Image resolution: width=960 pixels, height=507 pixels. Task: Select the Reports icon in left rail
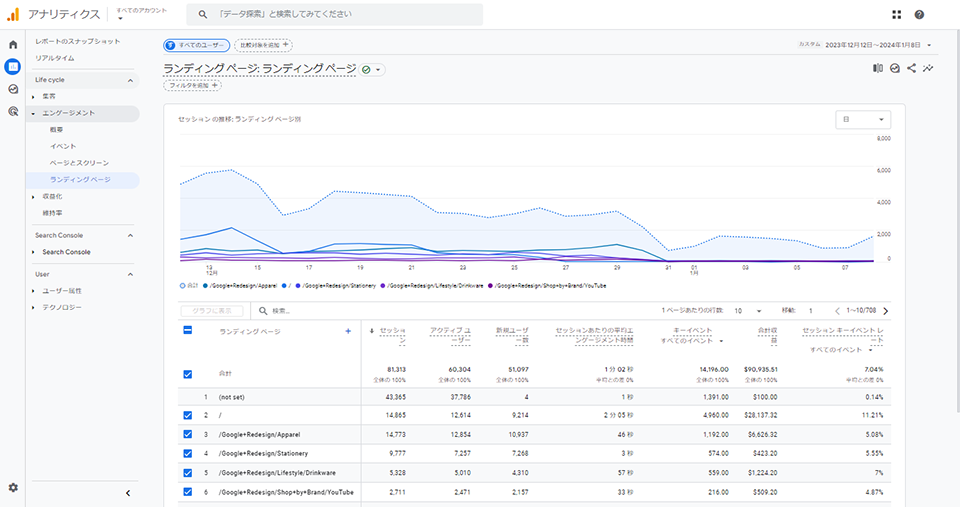[x=13, y=66]
